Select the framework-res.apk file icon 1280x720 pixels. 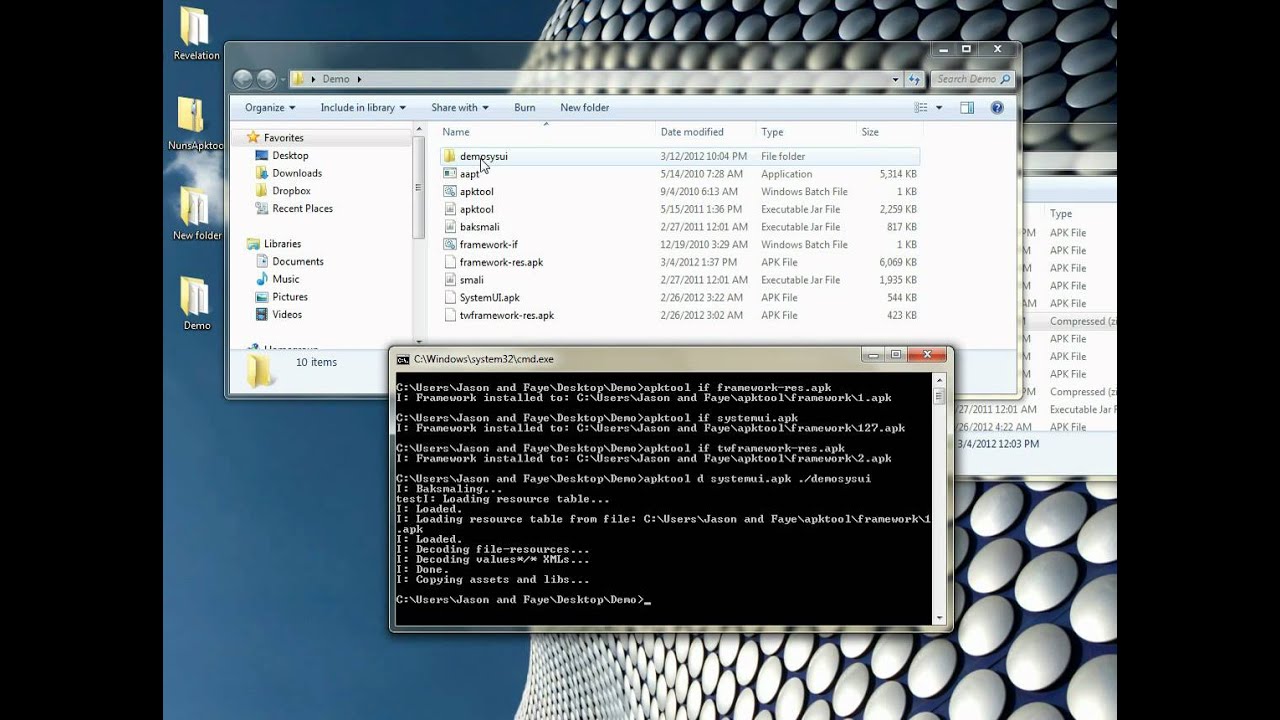450,262
